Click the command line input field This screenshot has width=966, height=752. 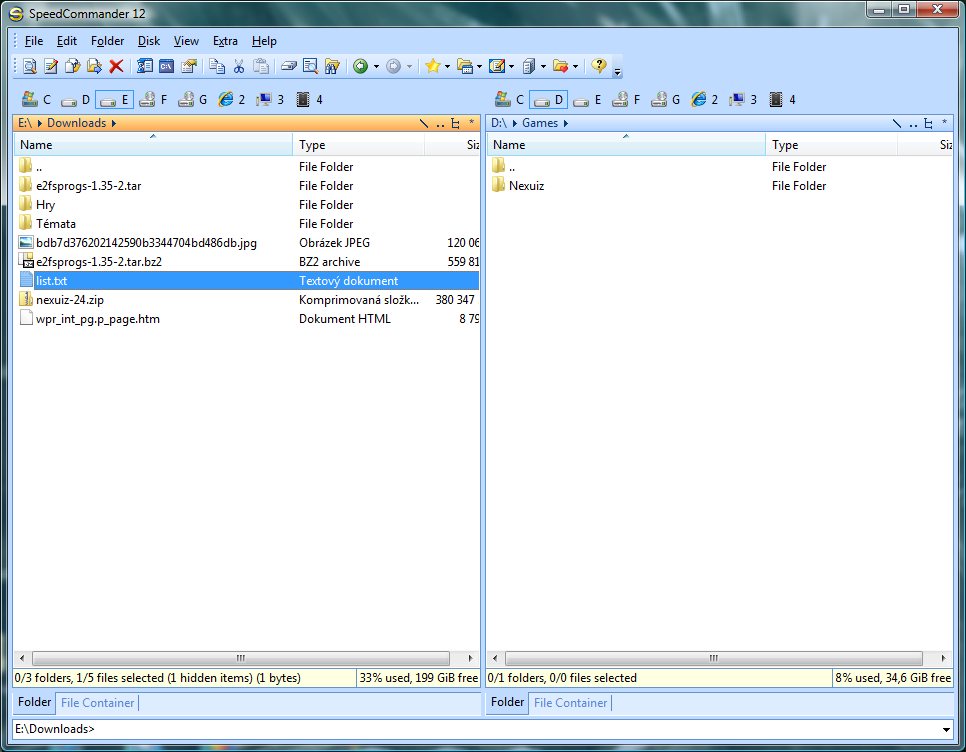[x=476, y=730]
